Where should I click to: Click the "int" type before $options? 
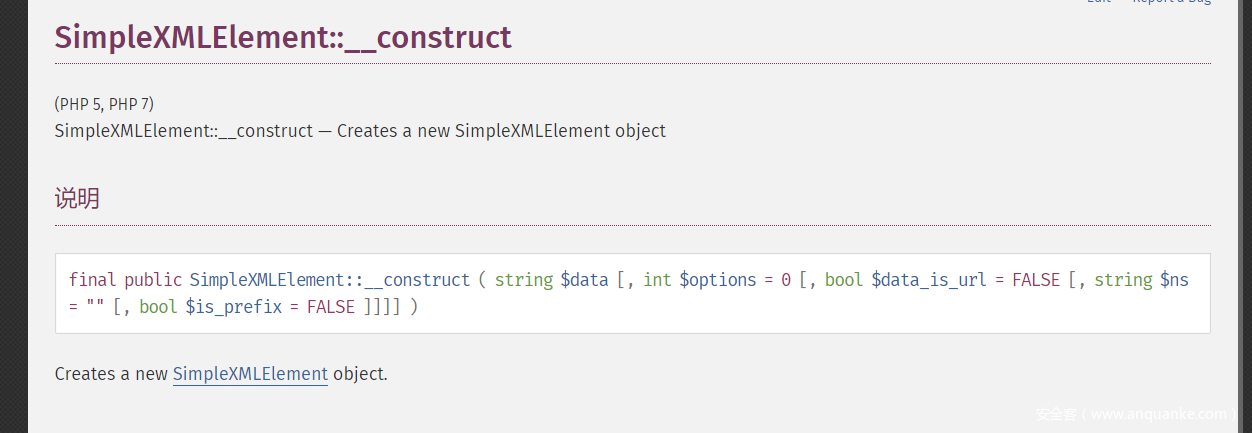[657, 280]
